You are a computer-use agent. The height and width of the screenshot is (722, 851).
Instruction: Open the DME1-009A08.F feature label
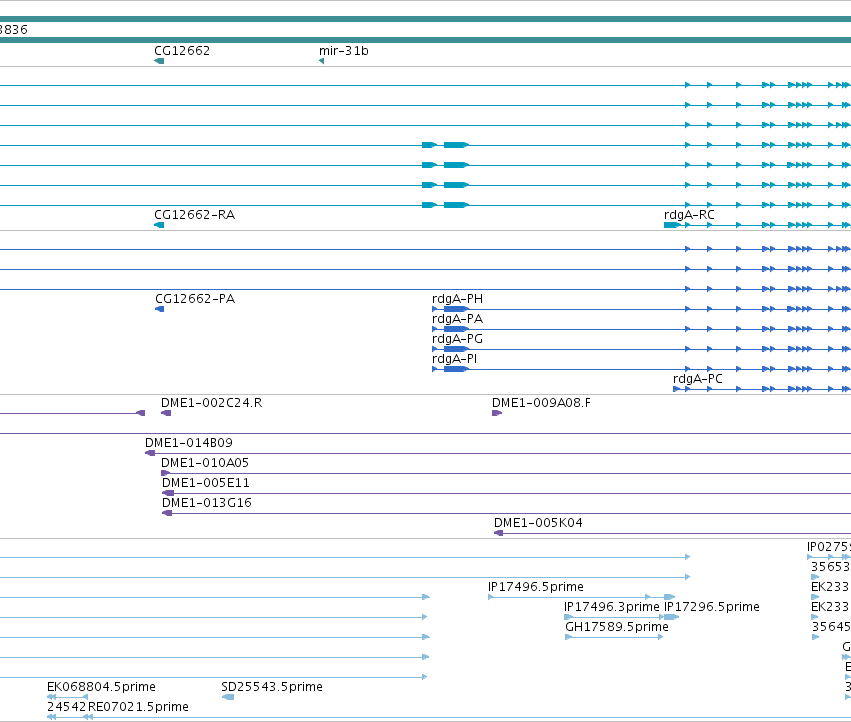point(541,403)
